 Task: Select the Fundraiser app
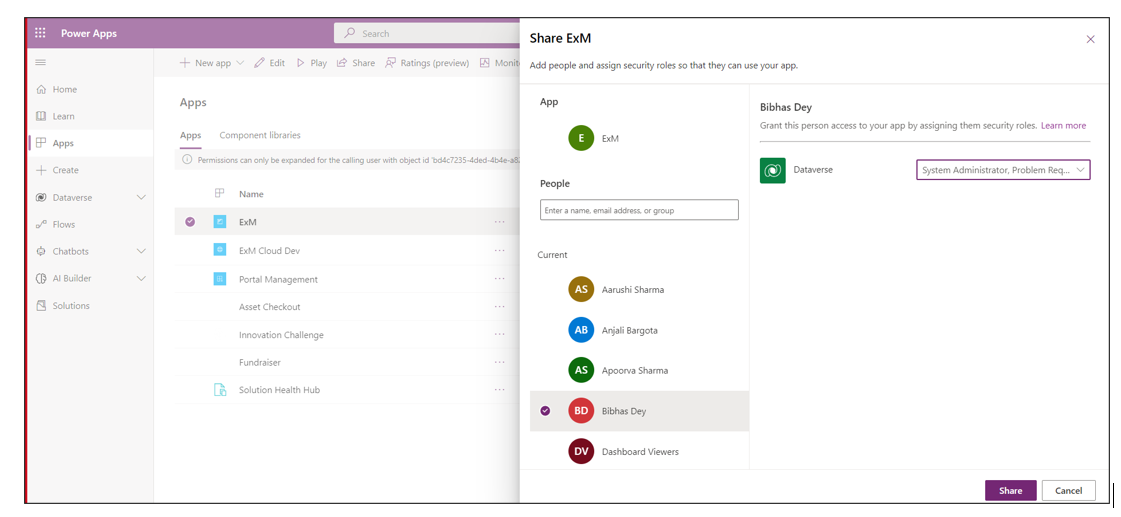(x=260, y=363)
